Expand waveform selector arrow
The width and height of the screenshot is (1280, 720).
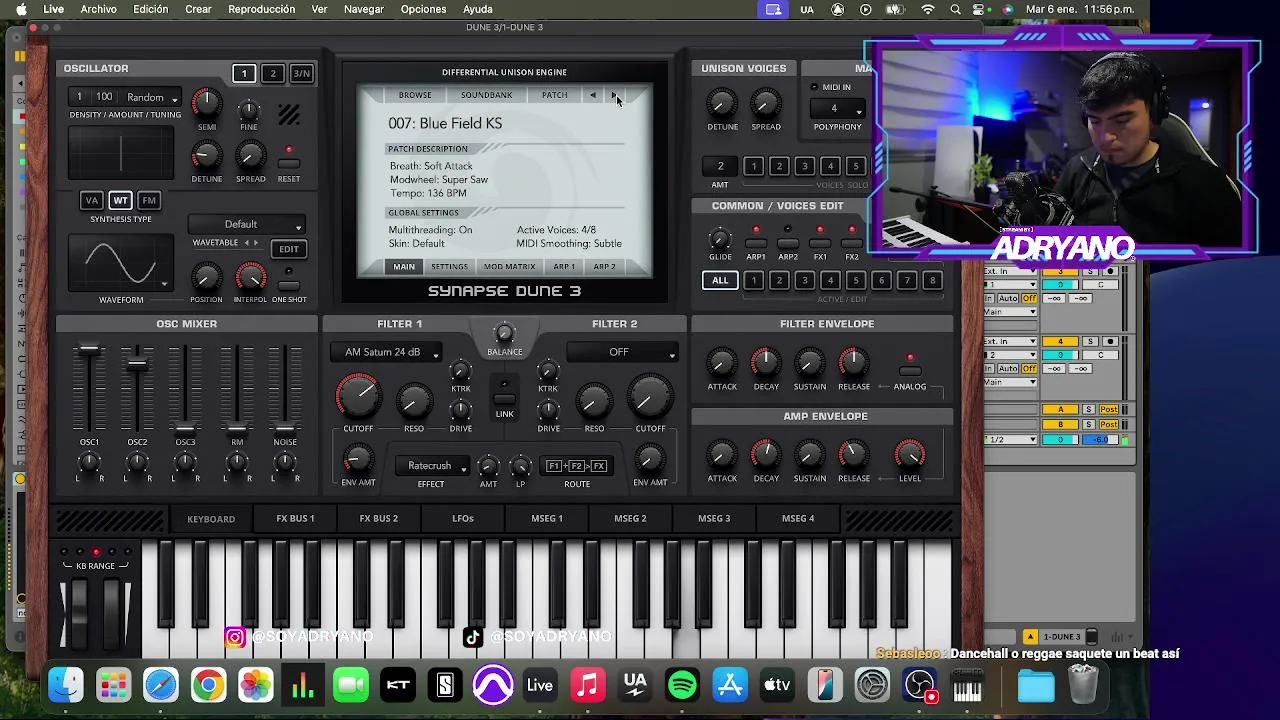pyautogui.click(x=164, y=284)
